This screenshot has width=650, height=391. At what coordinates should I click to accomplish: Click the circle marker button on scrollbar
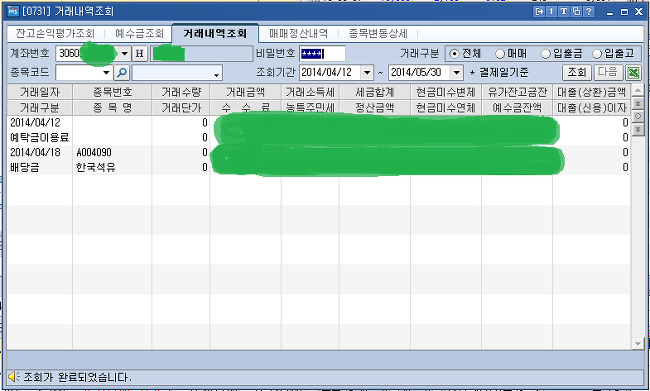[x=638, y=116]
